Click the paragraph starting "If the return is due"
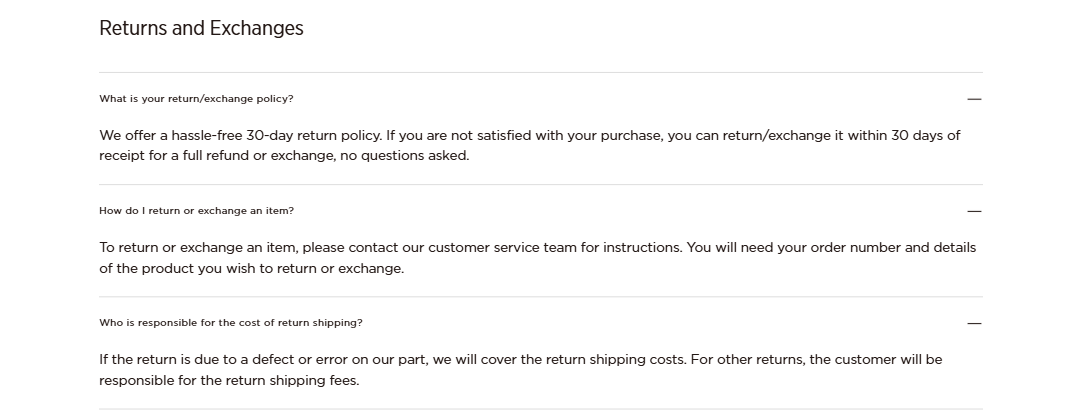This screenshot has height=419, width=1084. (x=520, y=369)
